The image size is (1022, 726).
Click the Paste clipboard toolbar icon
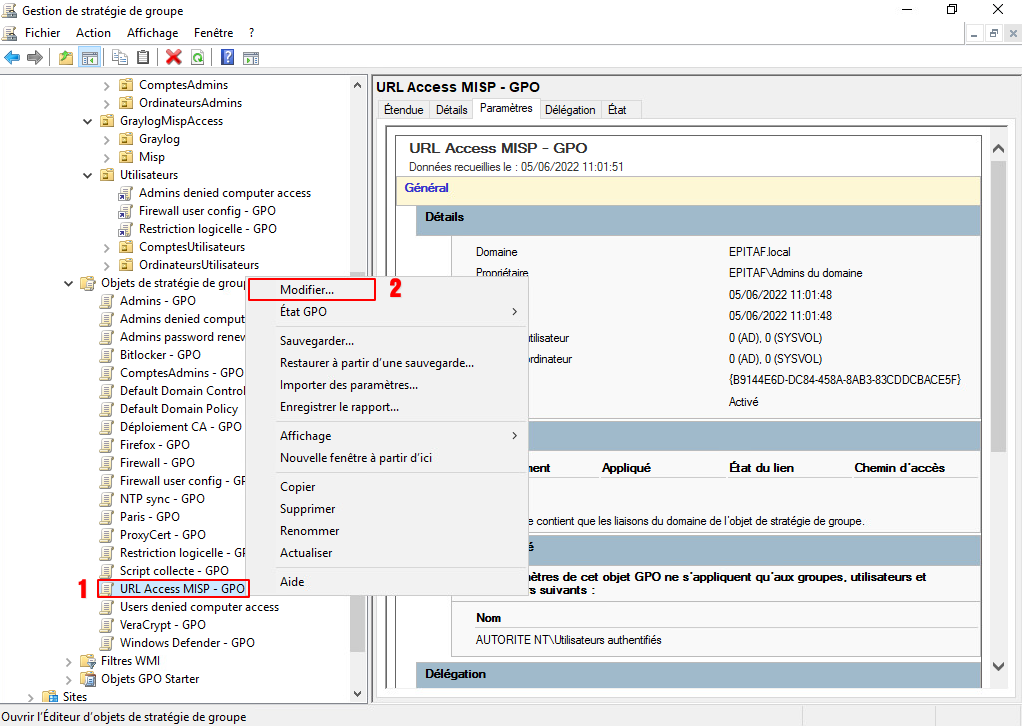(143, 58)
